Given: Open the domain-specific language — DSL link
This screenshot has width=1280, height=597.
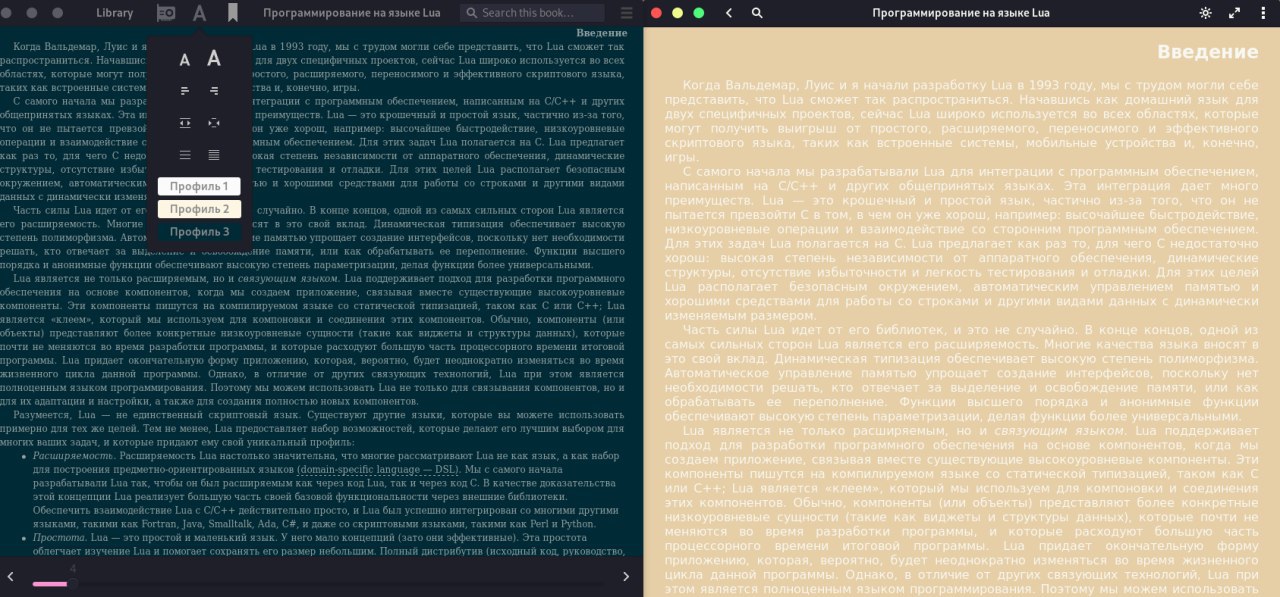Looking at the screenshot, I should coord(378,469).
